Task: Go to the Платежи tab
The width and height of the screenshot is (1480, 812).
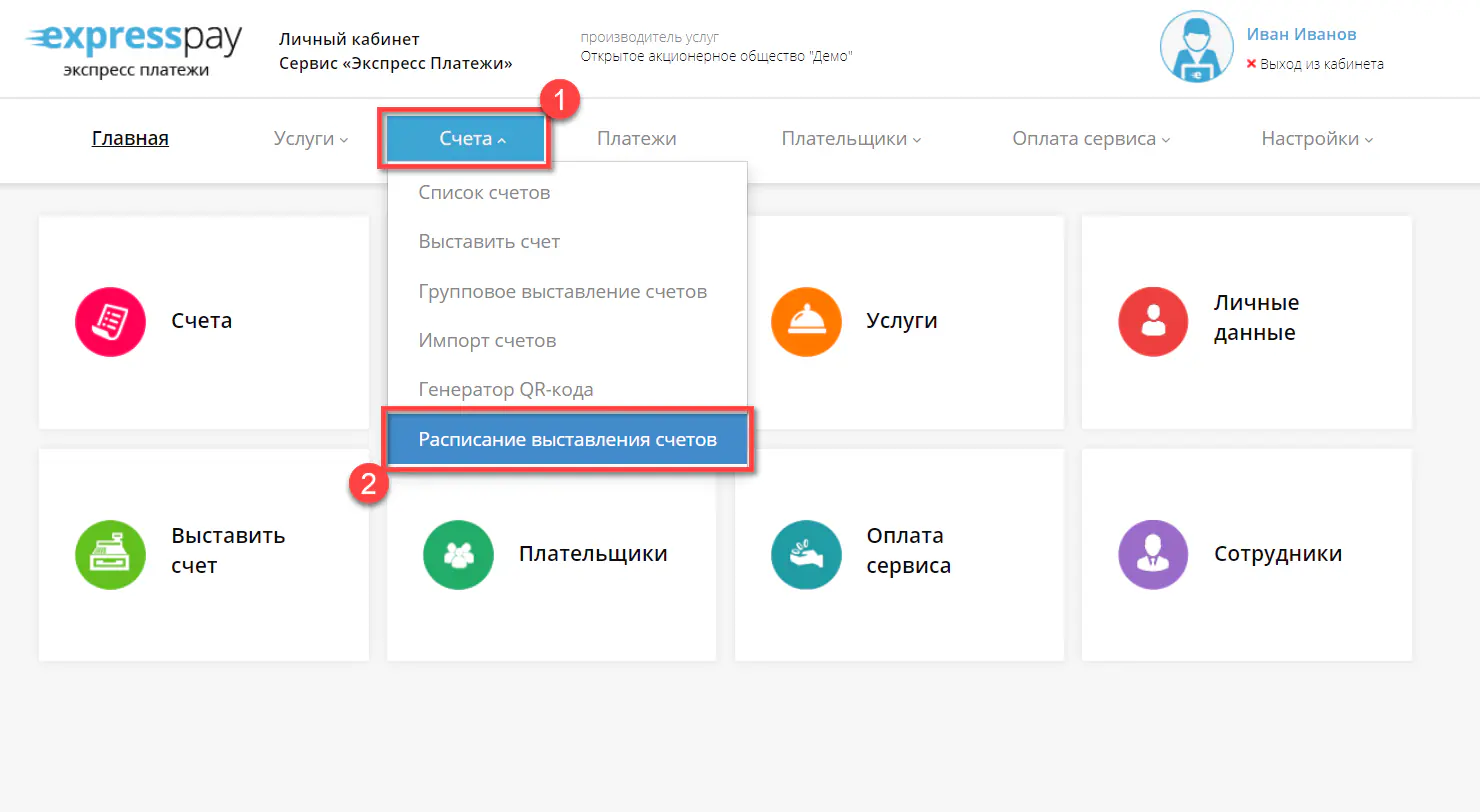Action: [636, 139]
